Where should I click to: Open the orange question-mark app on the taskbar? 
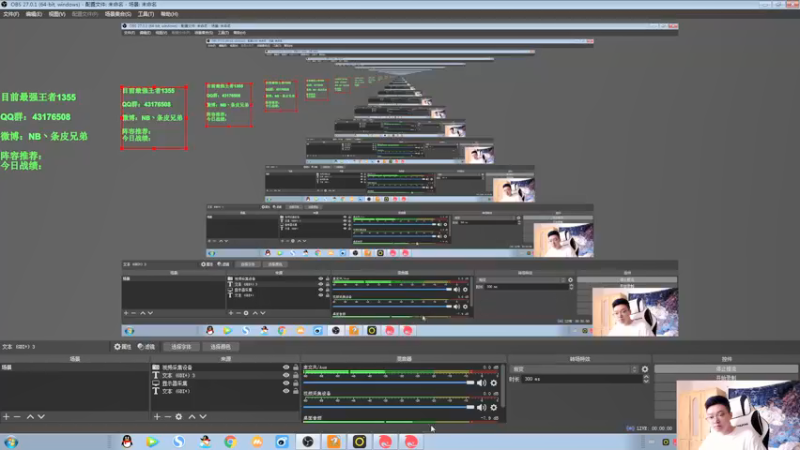pyautogui.click(x=334, y=442)
